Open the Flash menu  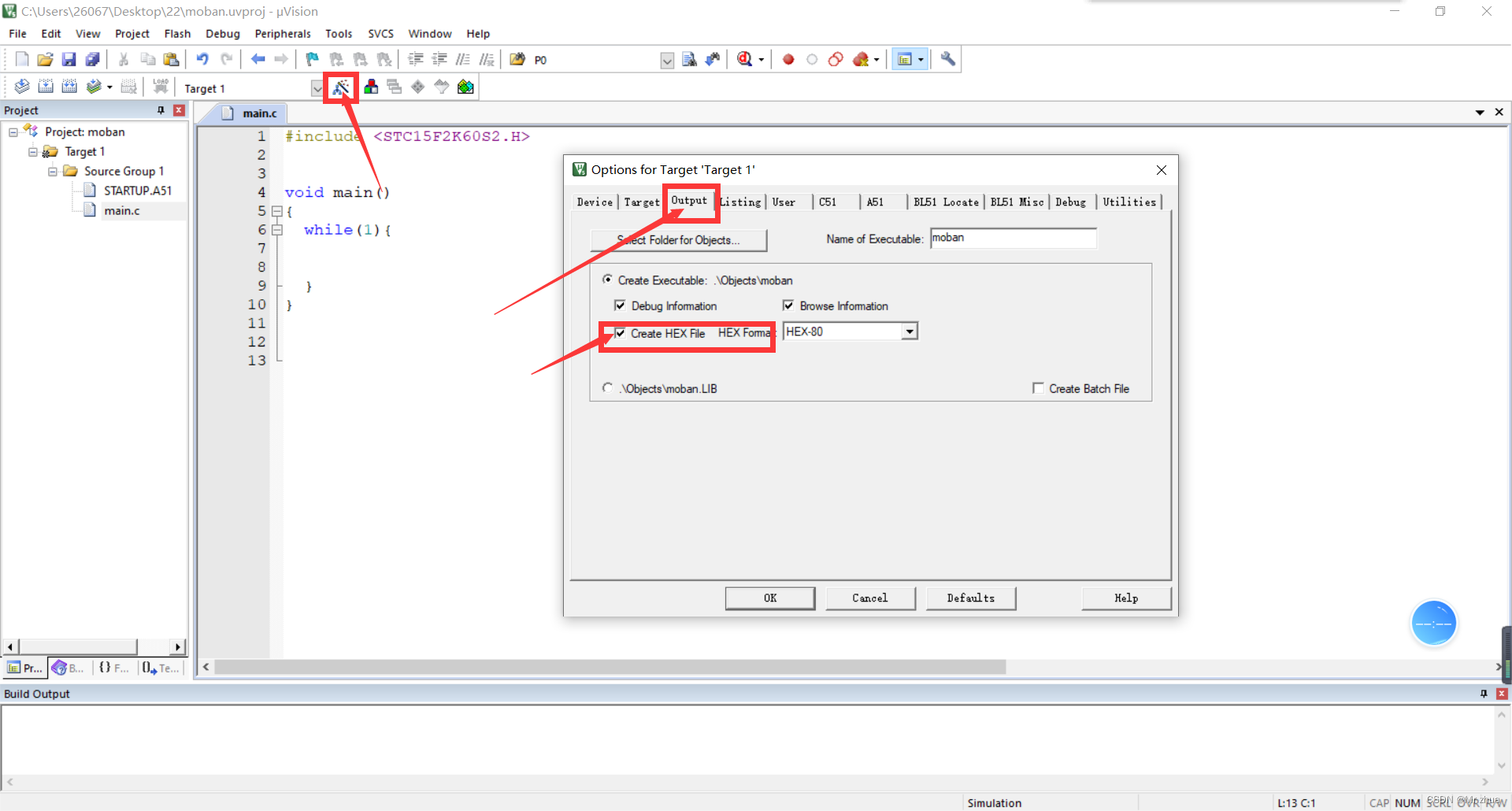(x=177, y=34)
